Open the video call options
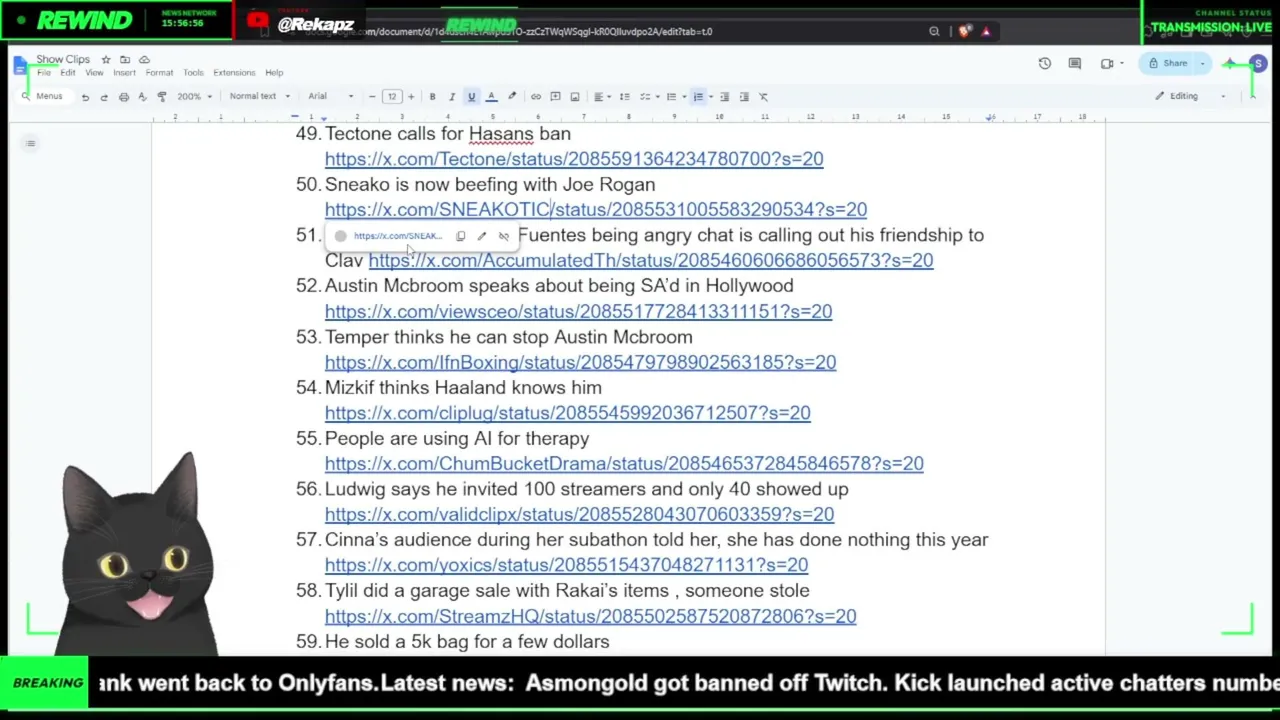The height and width of the screenshot is (720, 1280). (1110, 64)
